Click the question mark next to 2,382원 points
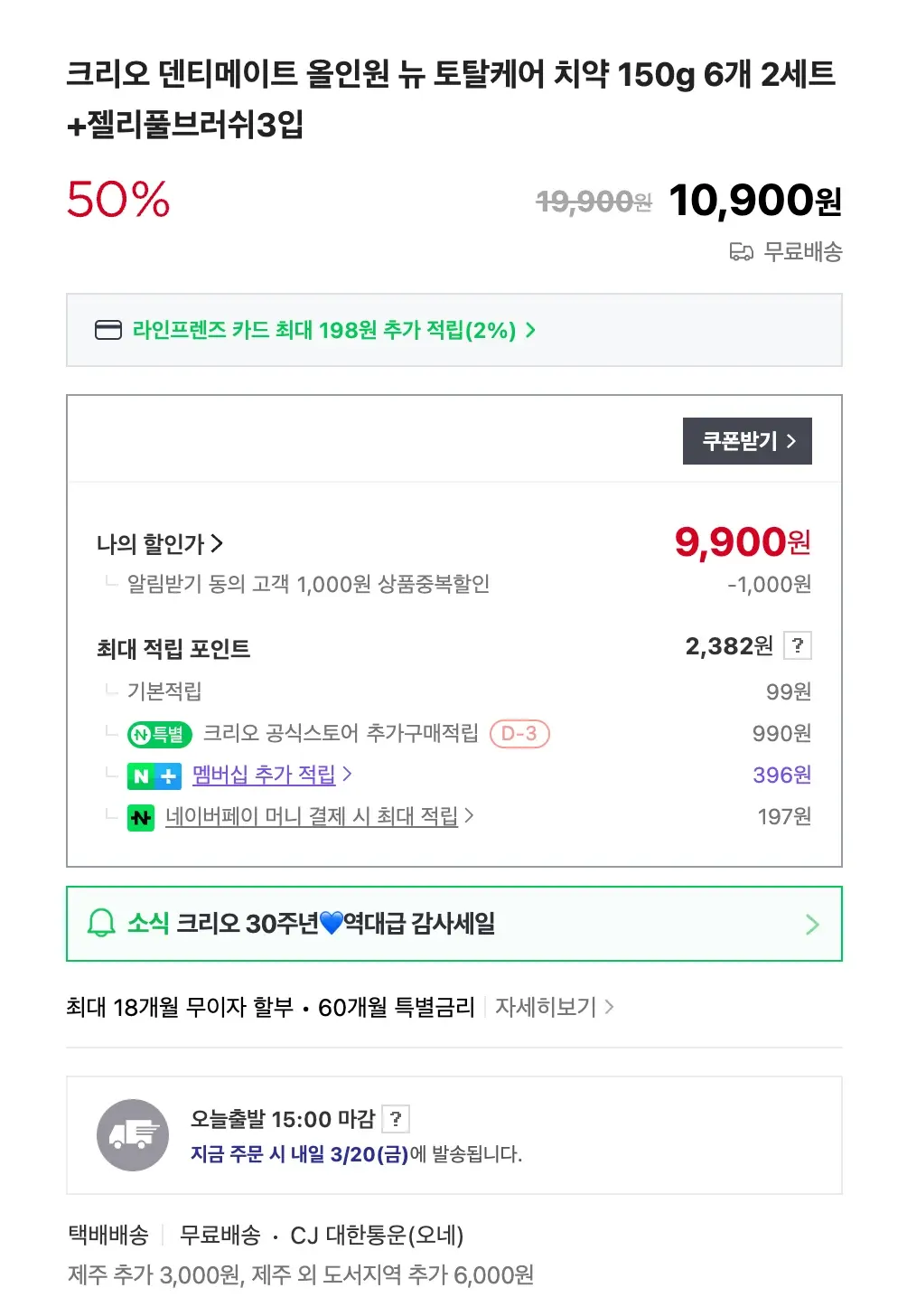This screenshot has height=1316, width=907. tap(798, 645)
